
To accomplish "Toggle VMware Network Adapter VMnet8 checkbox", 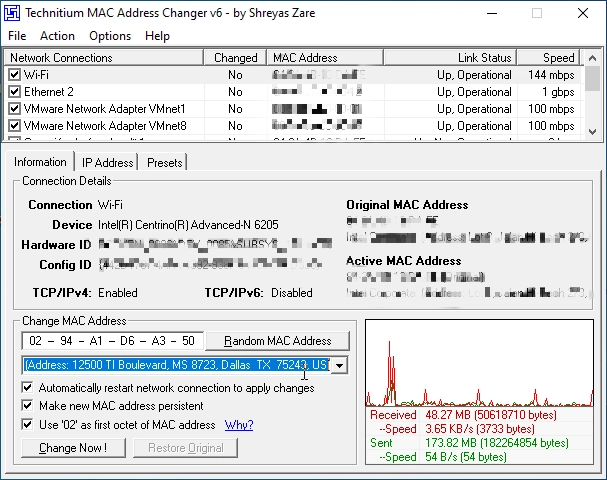I will (x=14, y=126).
